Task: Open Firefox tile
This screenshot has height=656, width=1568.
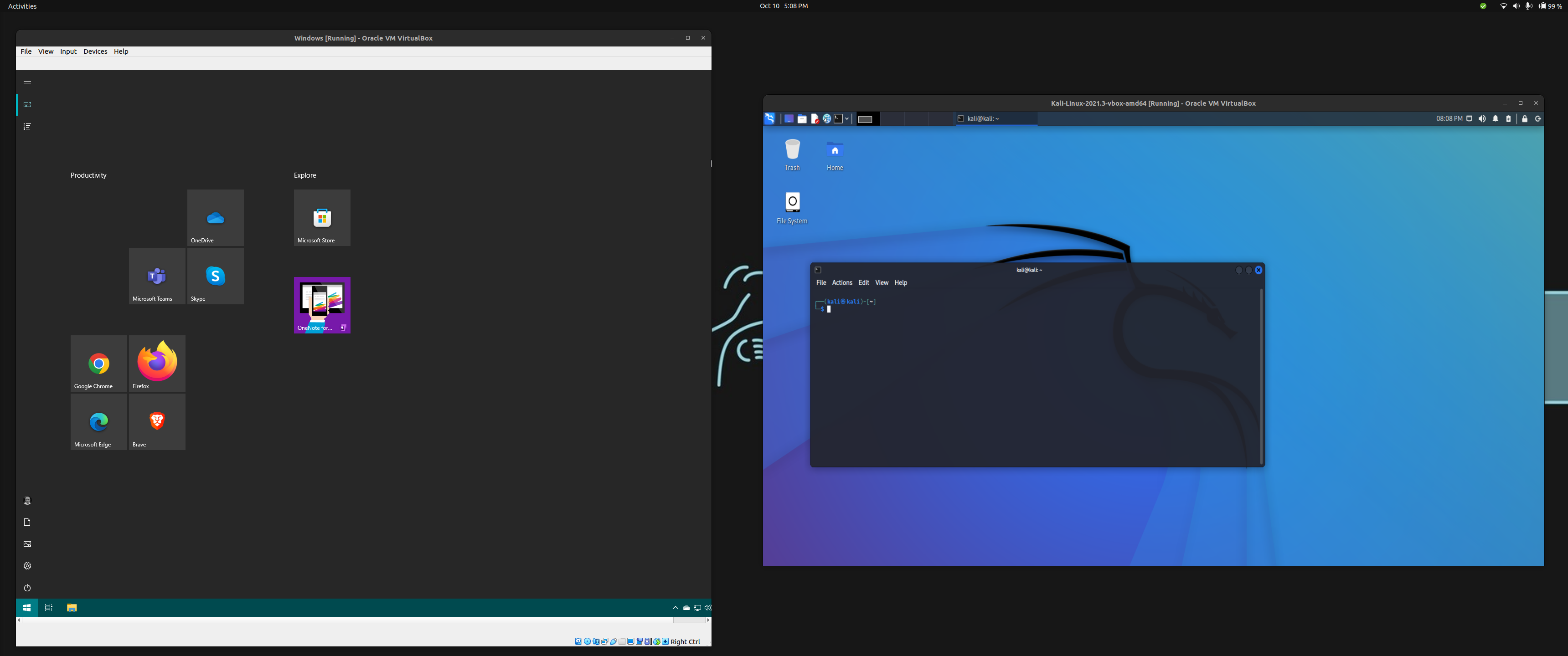Action: pyautogui.click(x=157, y=363)
